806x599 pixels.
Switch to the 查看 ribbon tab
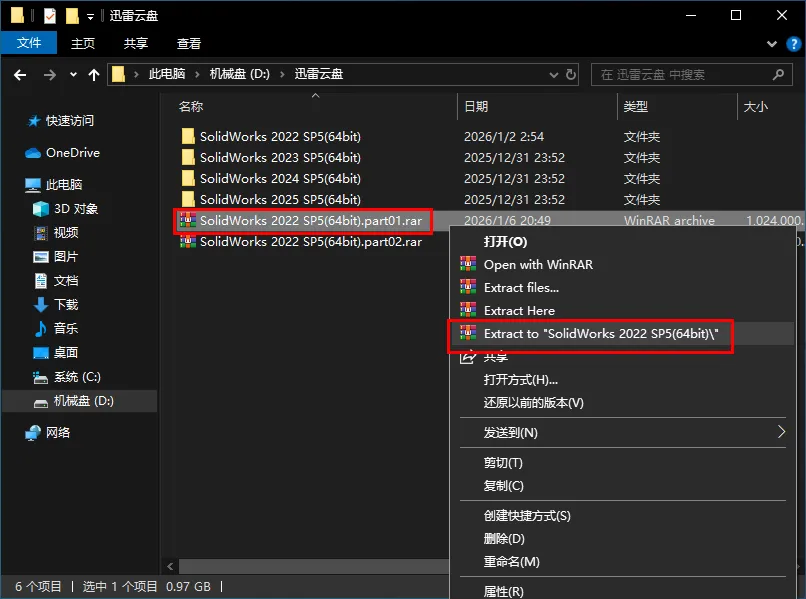click(189, 43)
